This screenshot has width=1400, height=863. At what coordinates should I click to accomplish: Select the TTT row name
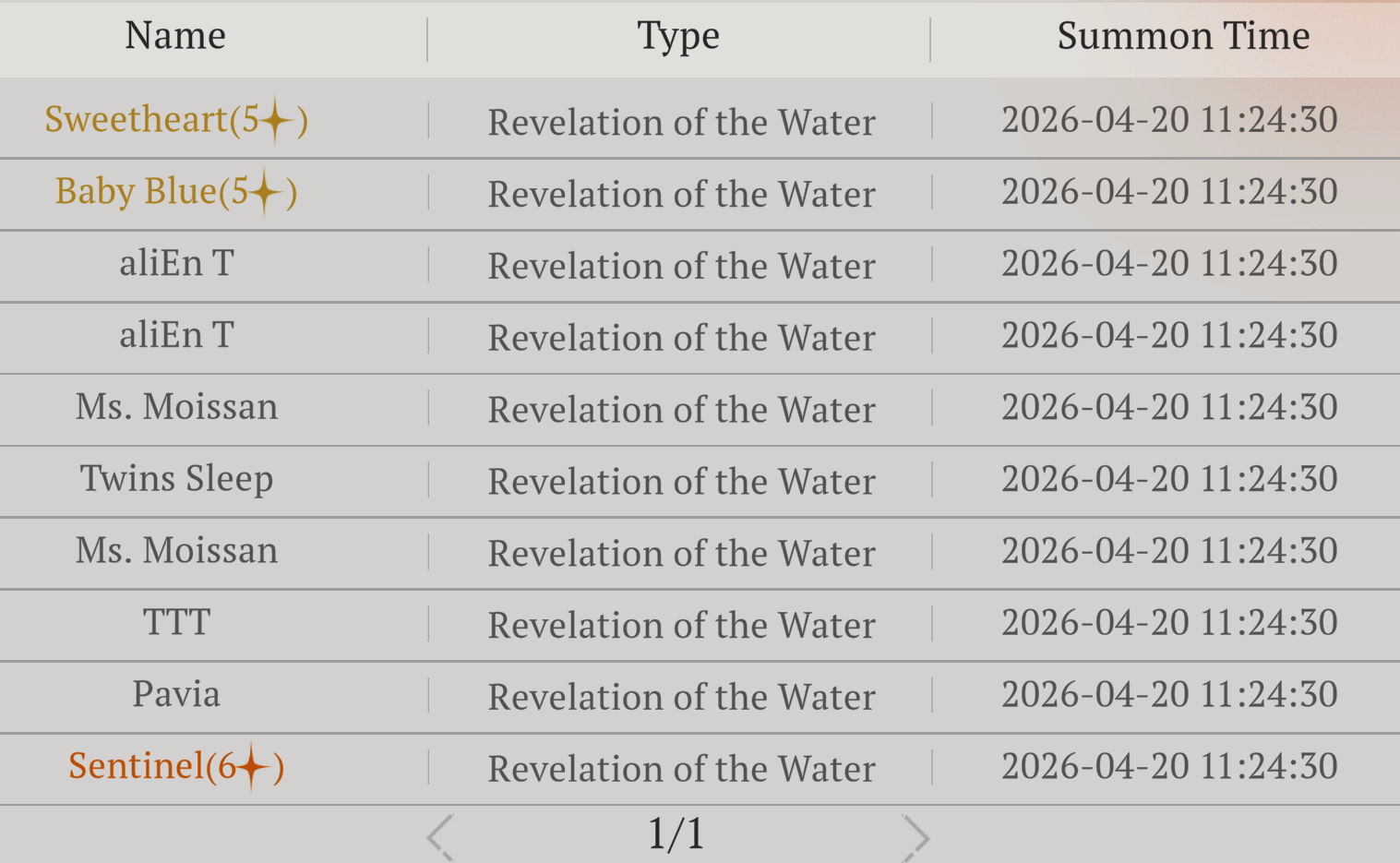176,623
